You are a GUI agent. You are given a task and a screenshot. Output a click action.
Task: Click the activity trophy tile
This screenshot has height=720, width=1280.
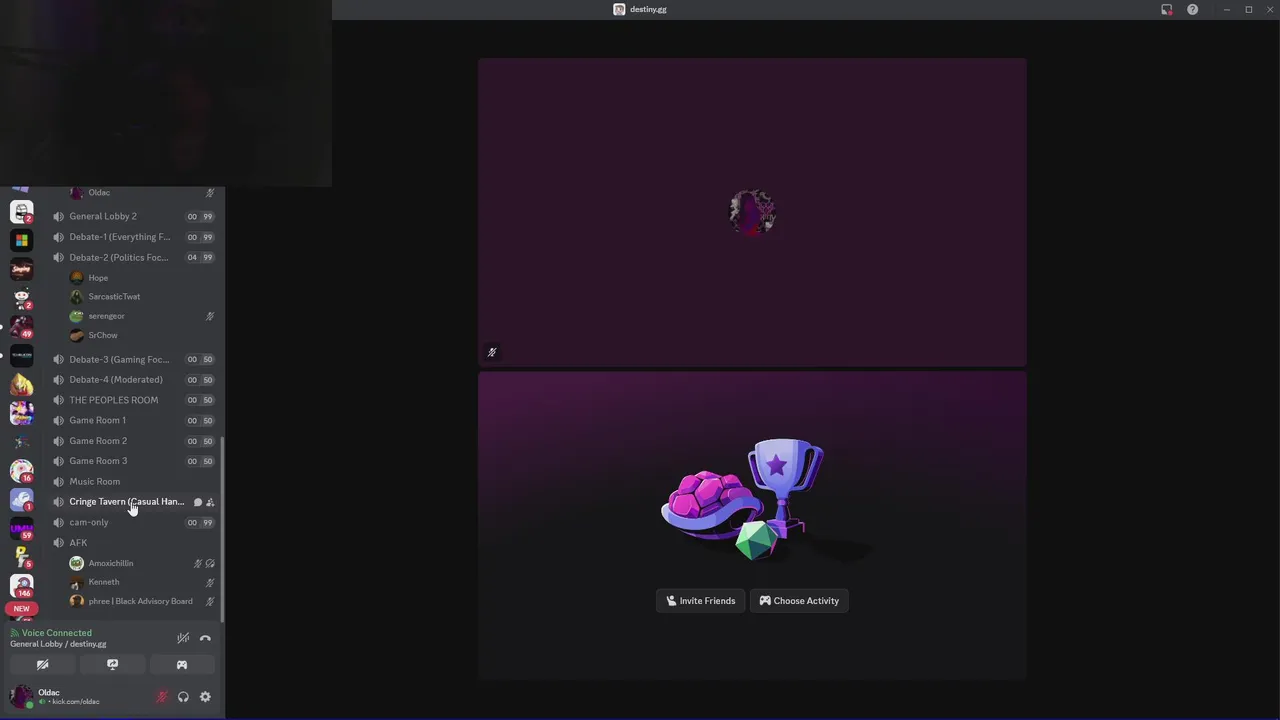[752, 525]
